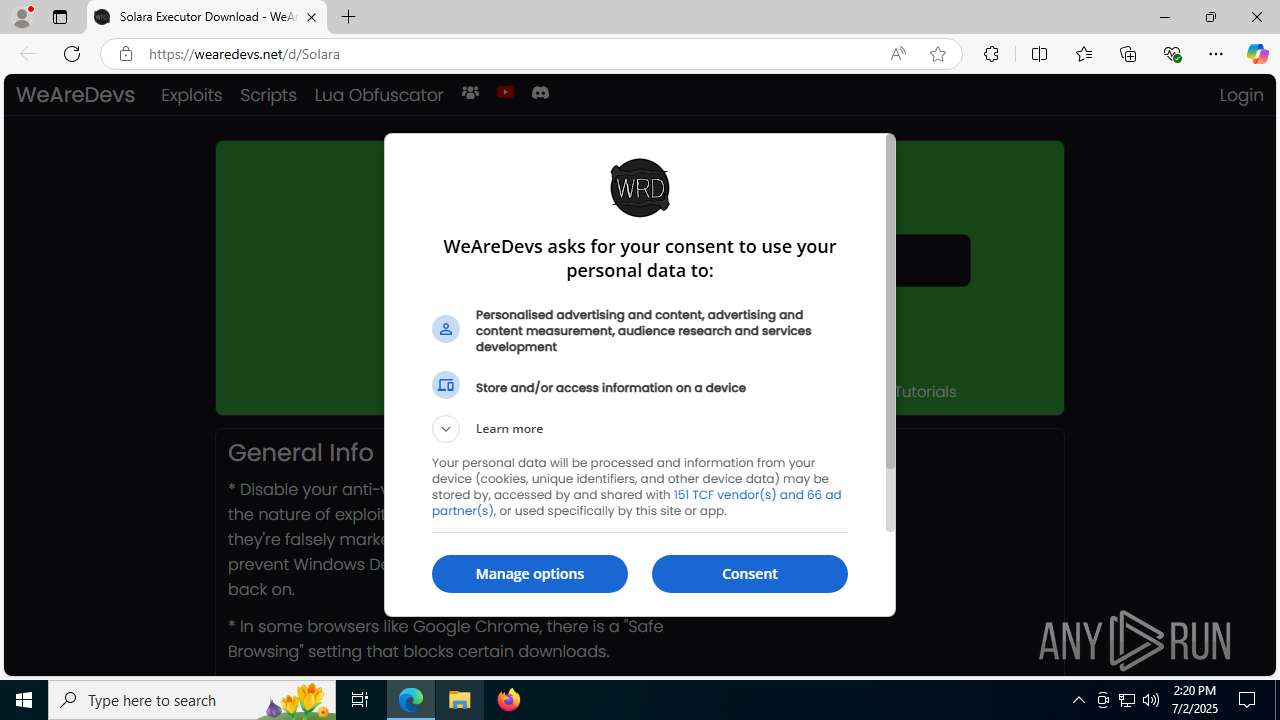Open the Collections icon
The height and width of the screenshot is (720, 1280).
tap(1128, 54)
